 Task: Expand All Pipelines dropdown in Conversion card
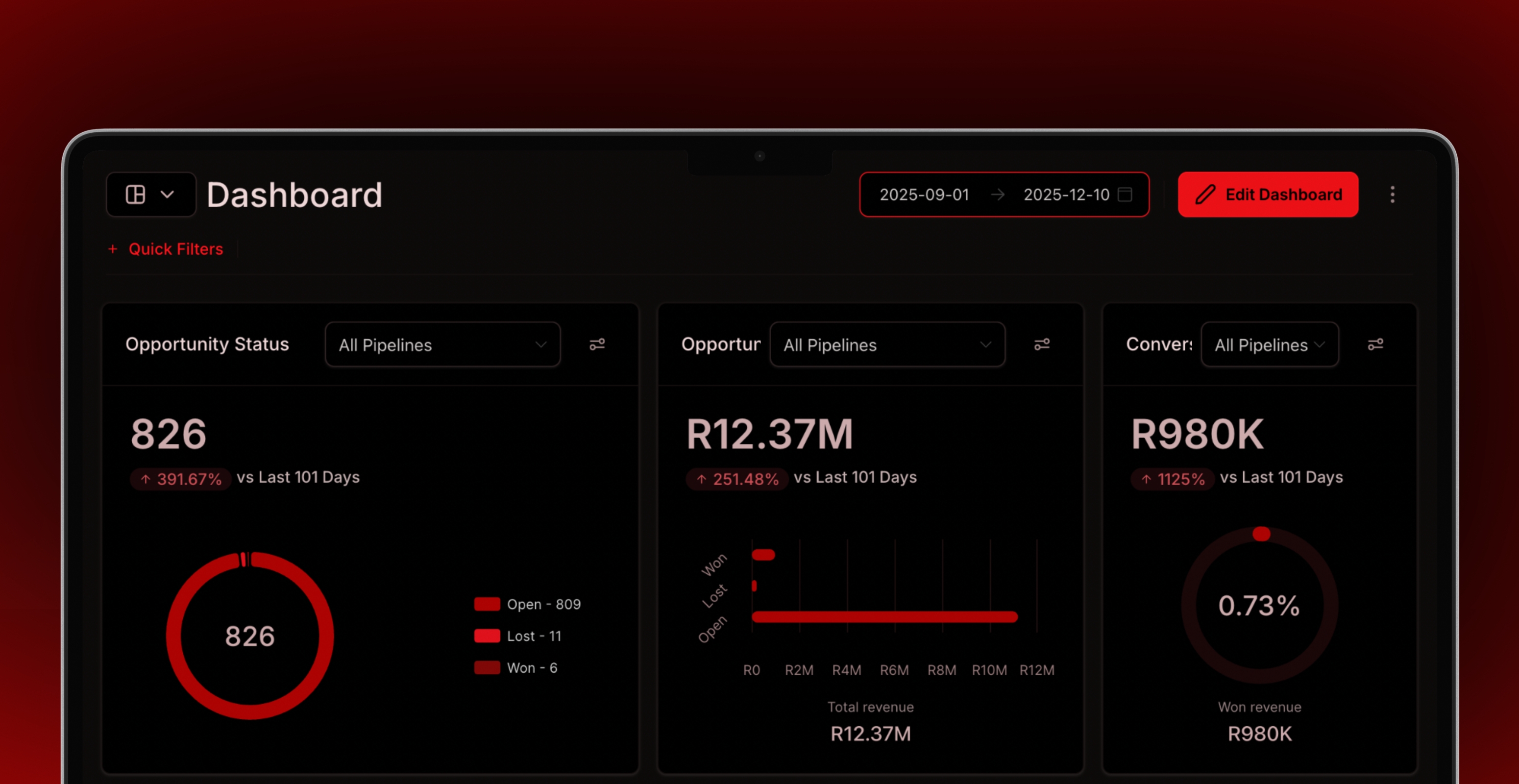click(x=1270, y=345)
